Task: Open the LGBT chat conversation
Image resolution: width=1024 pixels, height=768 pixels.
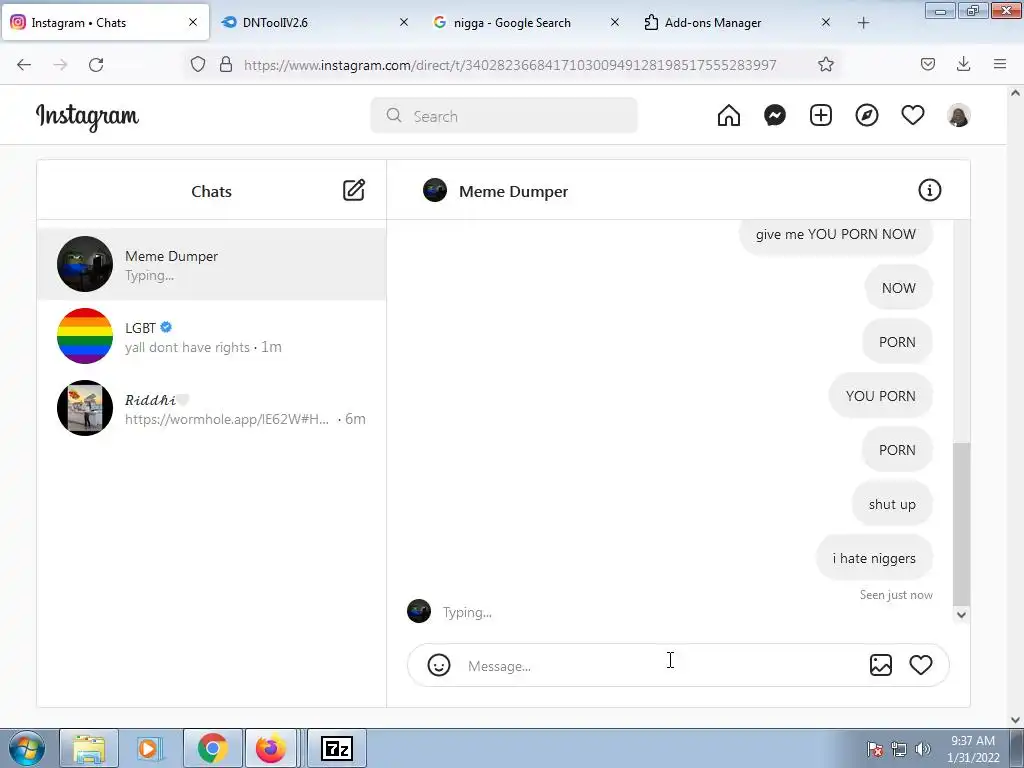Action: point(212,336)
